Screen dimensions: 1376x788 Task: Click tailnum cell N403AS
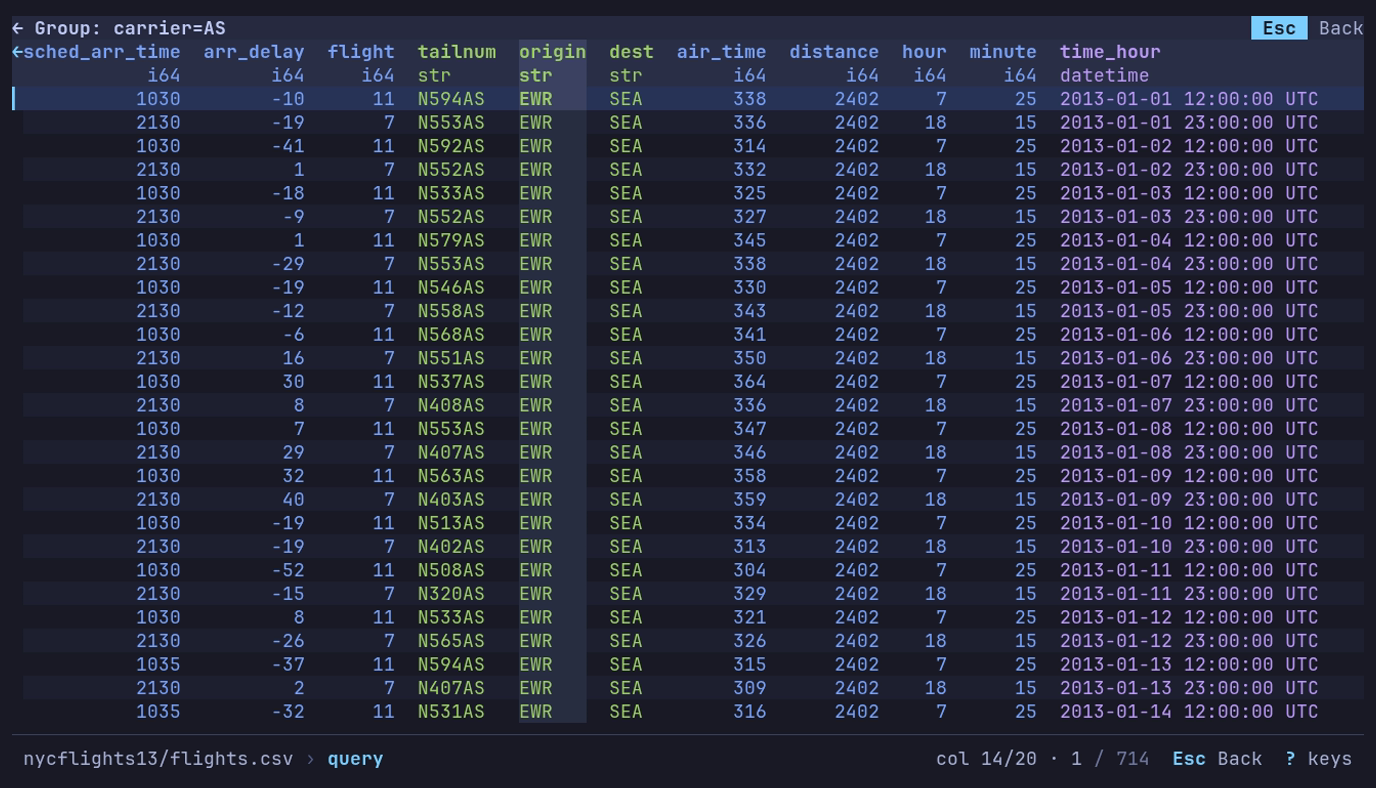click(x=451, y=499)
